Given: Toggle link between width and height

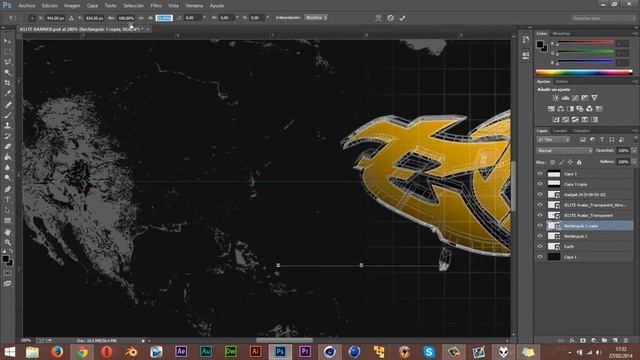Looking at the screenshot, I should [141, 18].
